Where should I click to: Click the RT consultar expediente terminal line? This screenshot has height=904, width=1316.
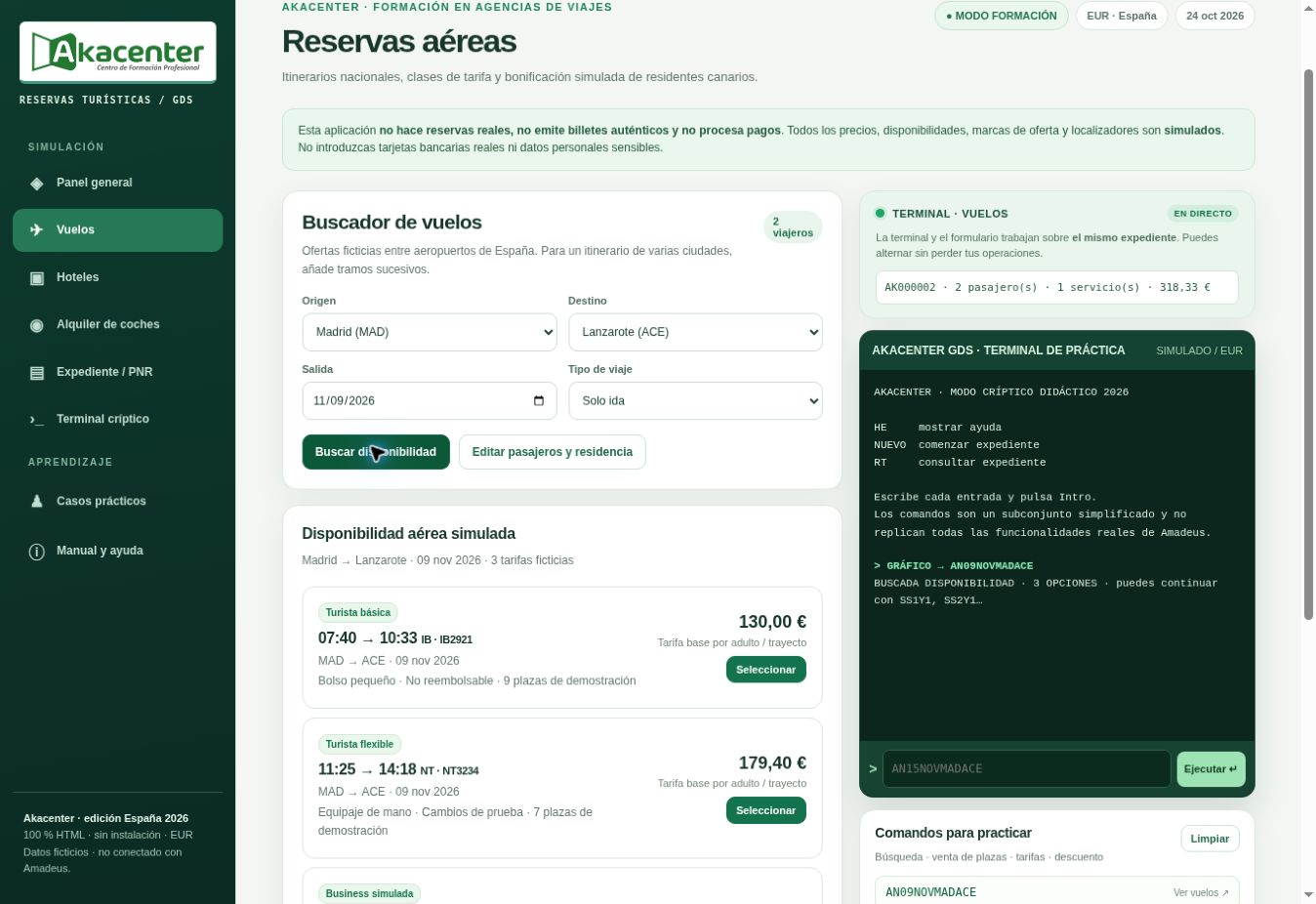(960, 463)
